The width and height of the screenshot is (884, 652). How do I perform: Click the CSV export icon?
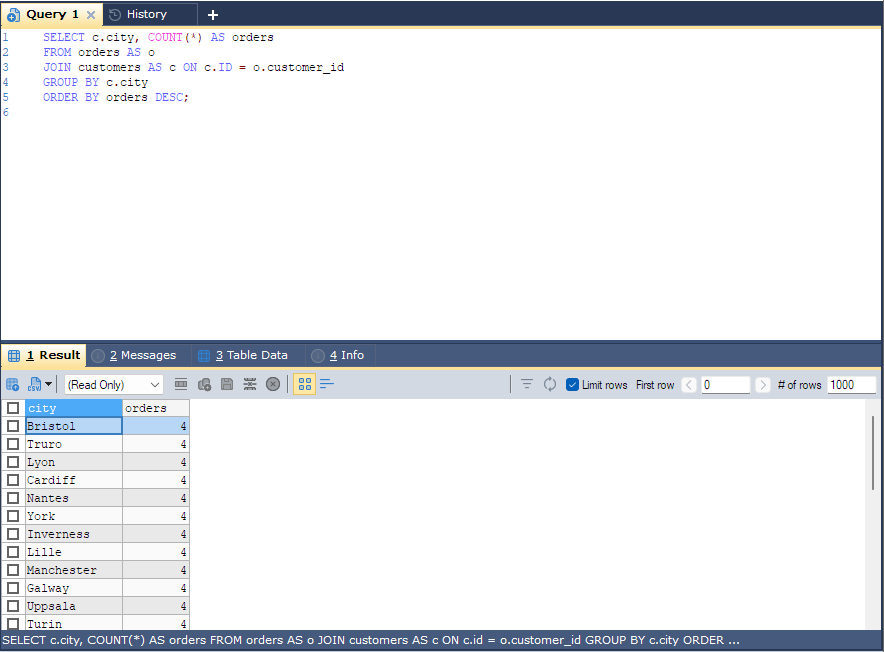point(34,385)
